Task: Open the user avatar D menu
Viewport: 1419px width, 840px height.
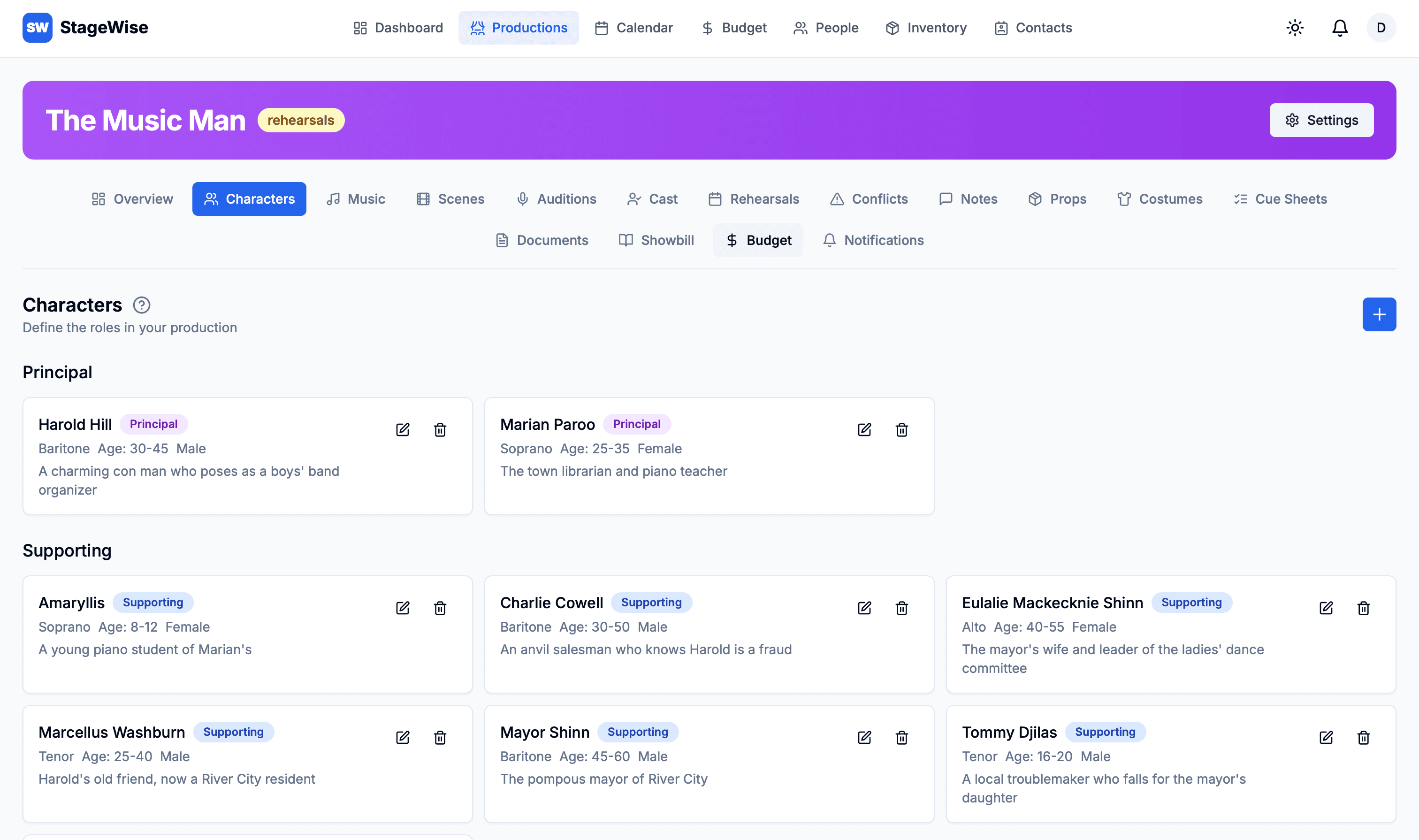Action: tap(1381, 28)
